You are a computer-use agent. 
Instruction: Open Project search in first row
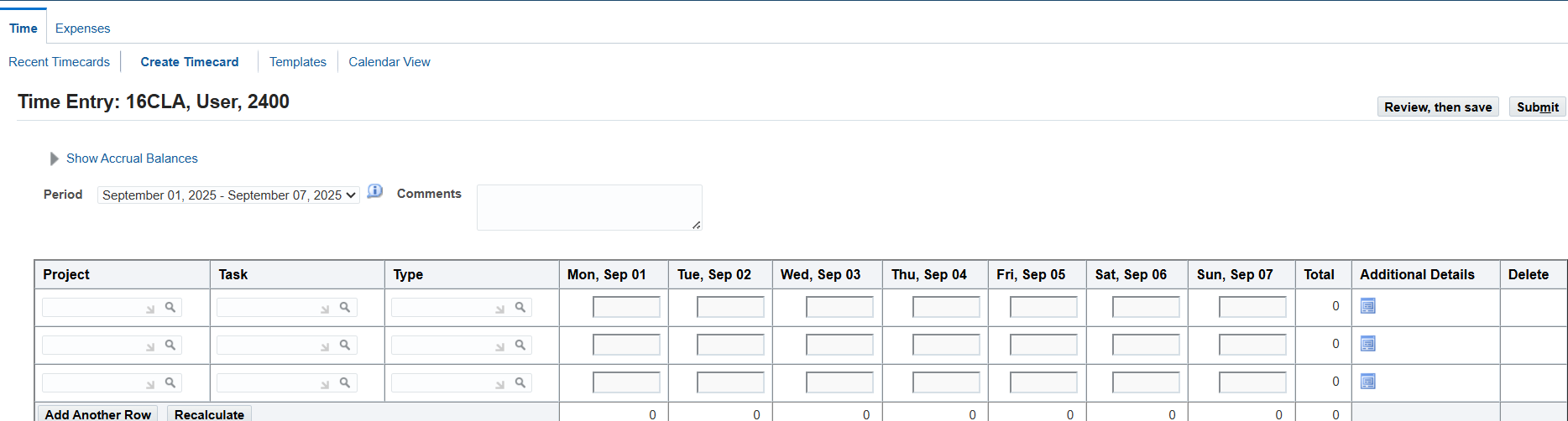click(170, 307)
